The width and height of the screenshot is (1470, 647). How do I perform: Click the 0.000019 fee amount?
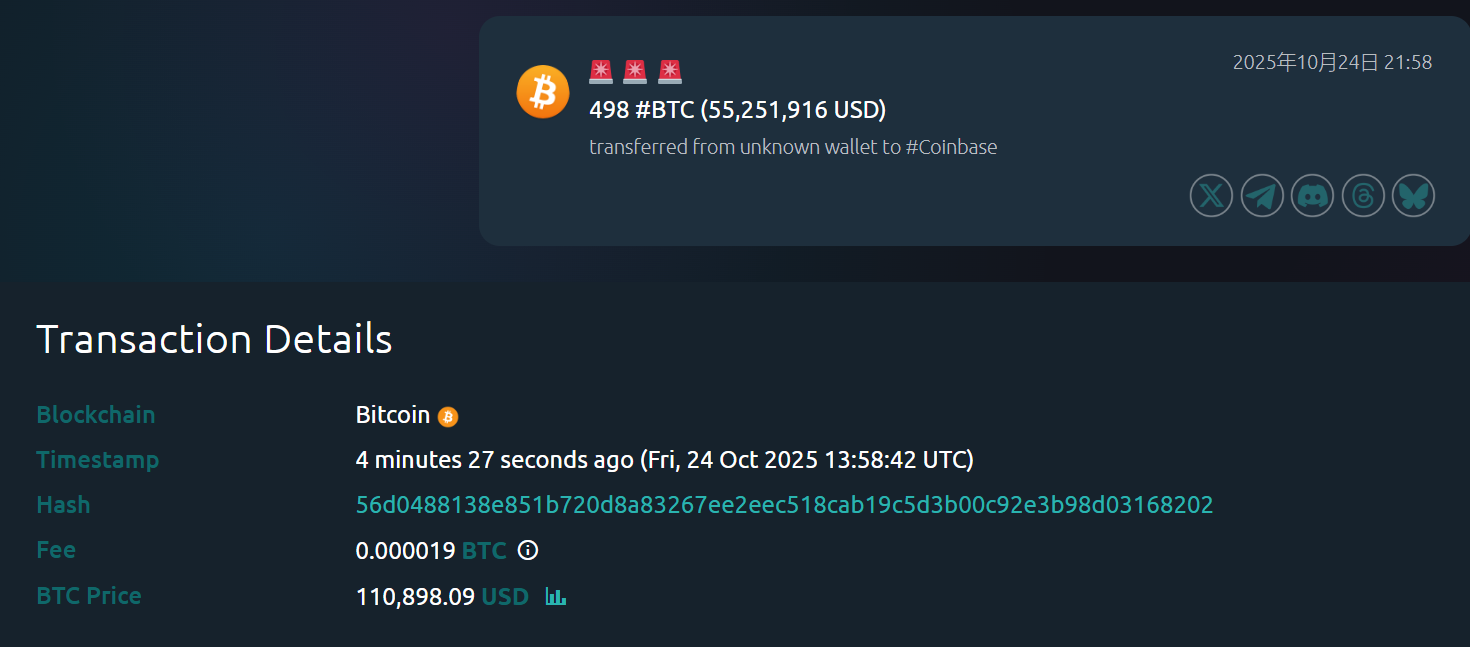click(405, 550)
